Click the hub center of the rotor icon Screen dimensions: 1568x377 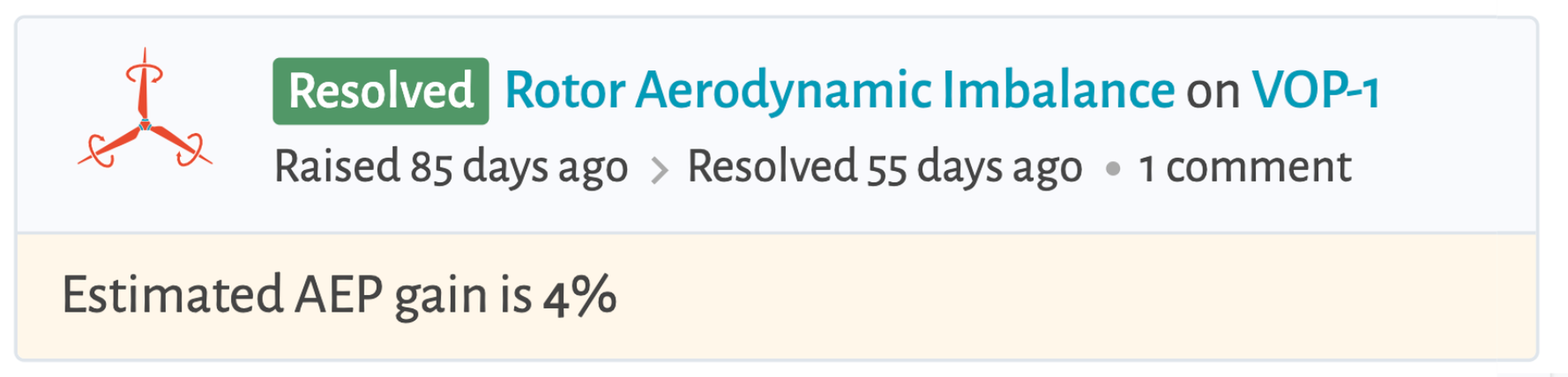(x=145, y=125)
